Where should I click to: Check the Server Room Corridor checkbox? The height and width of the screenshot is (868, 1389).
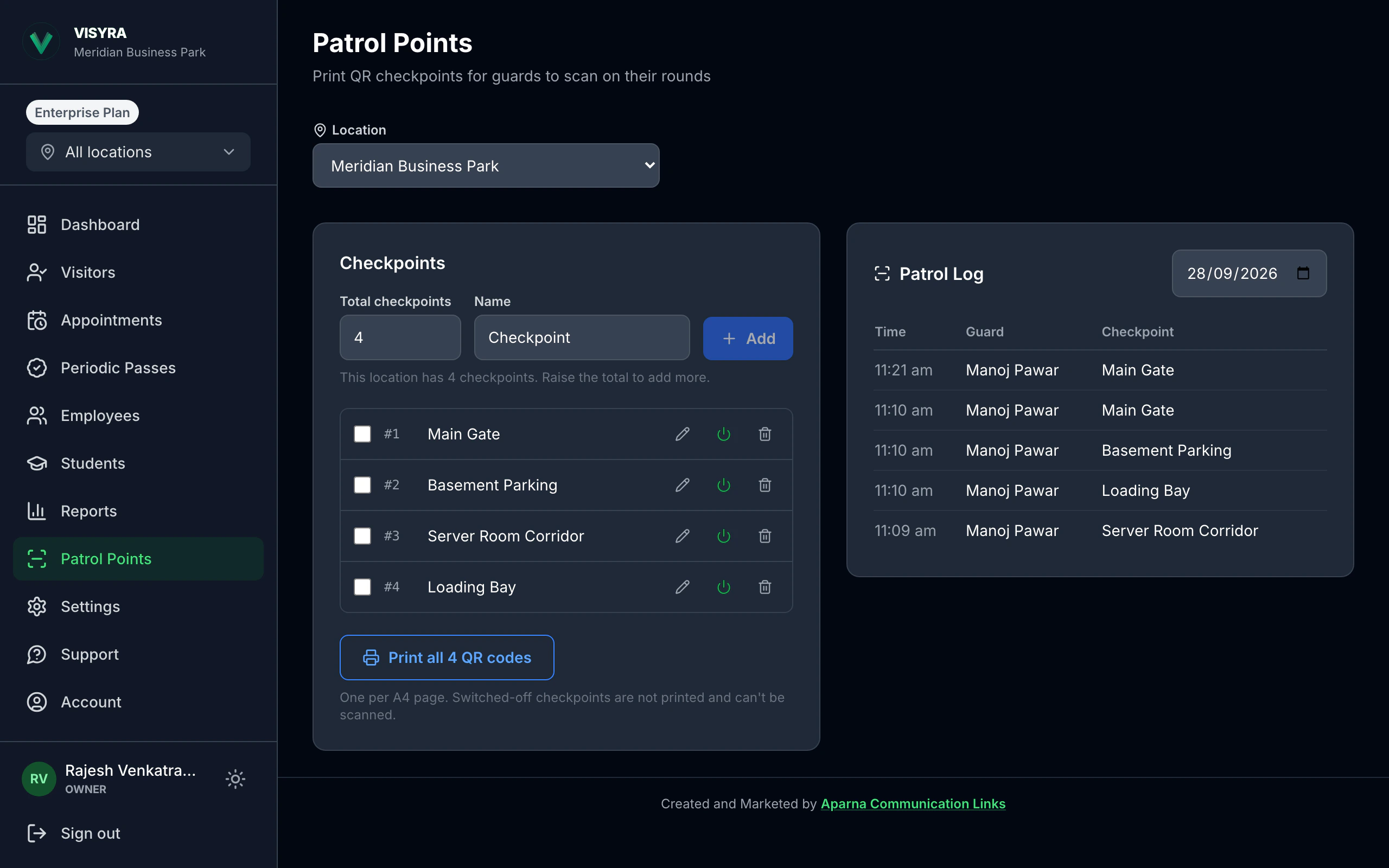(x=362, y=536)
